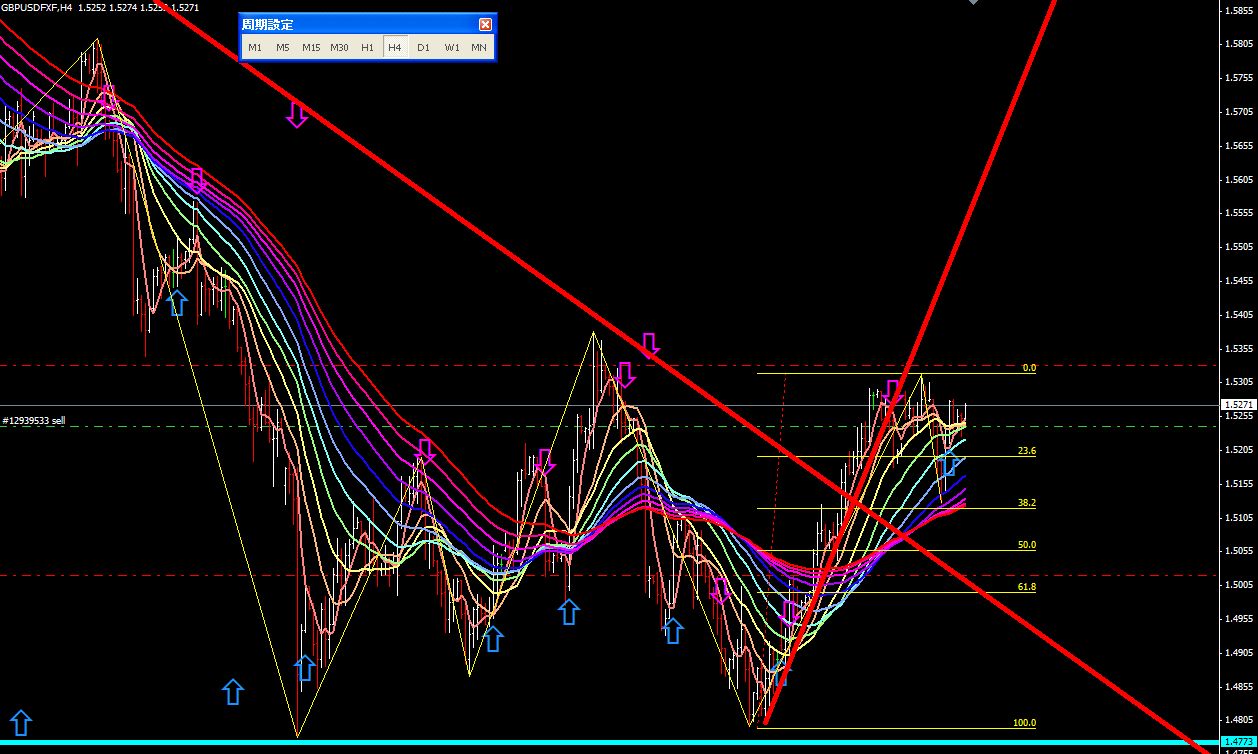
Task: Click the Fibonacci 23.6 level label
Action: (x=1027, y=451)
